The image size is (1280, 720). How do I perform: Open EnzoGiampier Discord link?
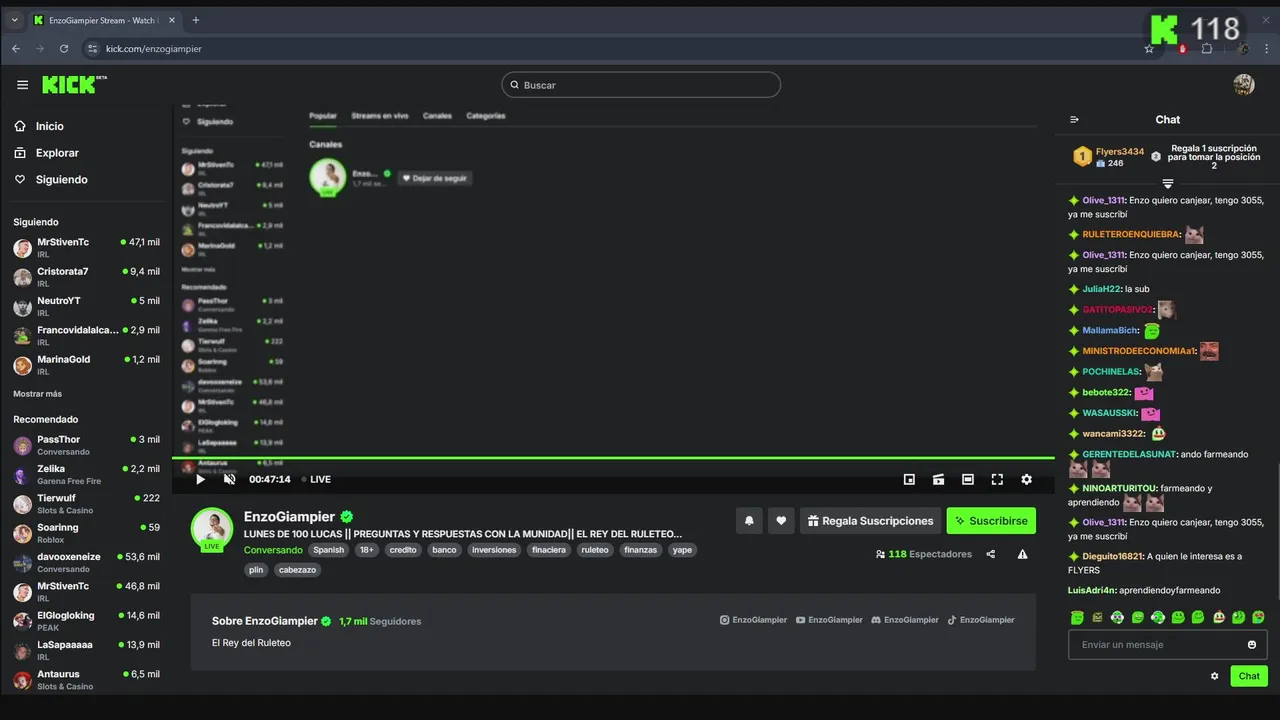pyautogui.click(x=905, y=620)
